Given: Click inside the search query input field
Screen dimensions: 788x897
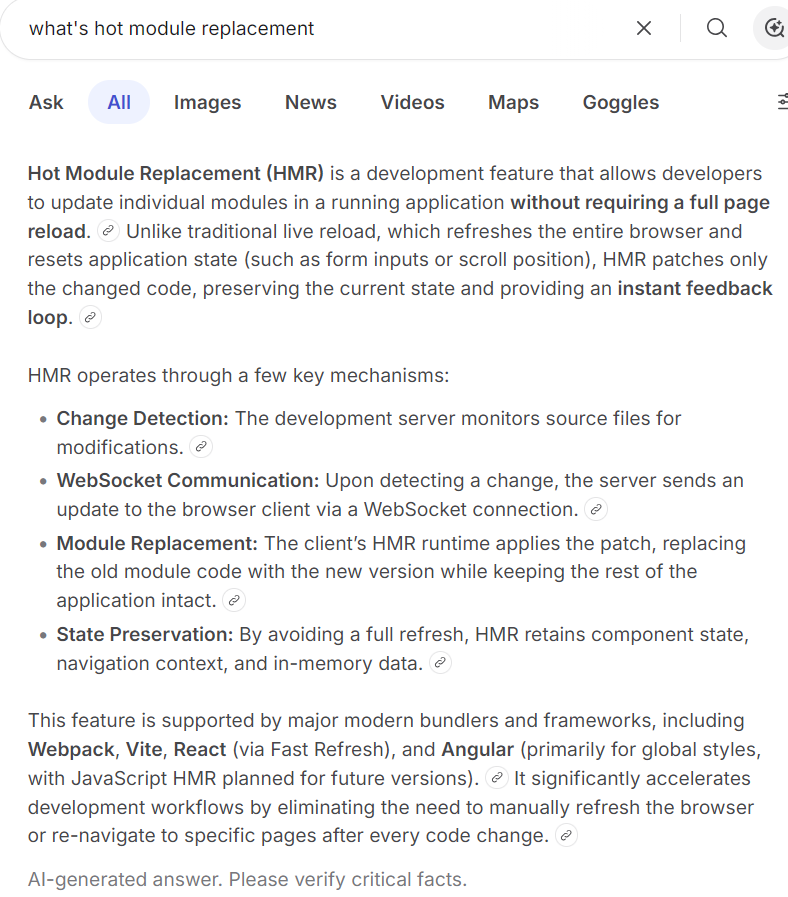Looking at the screenshot, I should coord(320,28).
